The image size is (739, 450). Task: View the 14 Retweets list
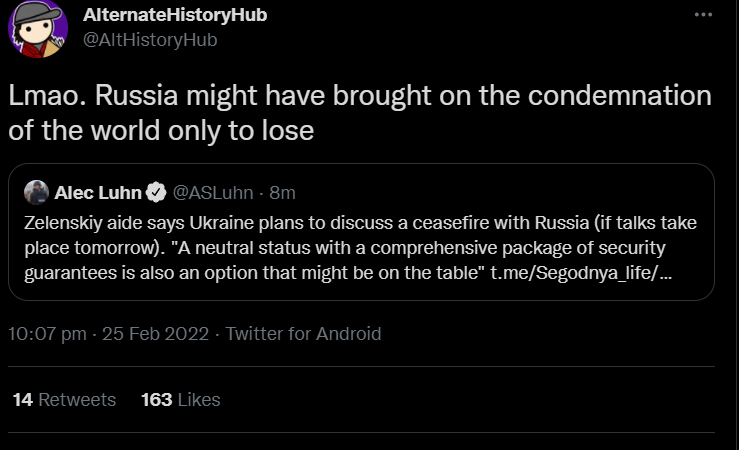64,399
